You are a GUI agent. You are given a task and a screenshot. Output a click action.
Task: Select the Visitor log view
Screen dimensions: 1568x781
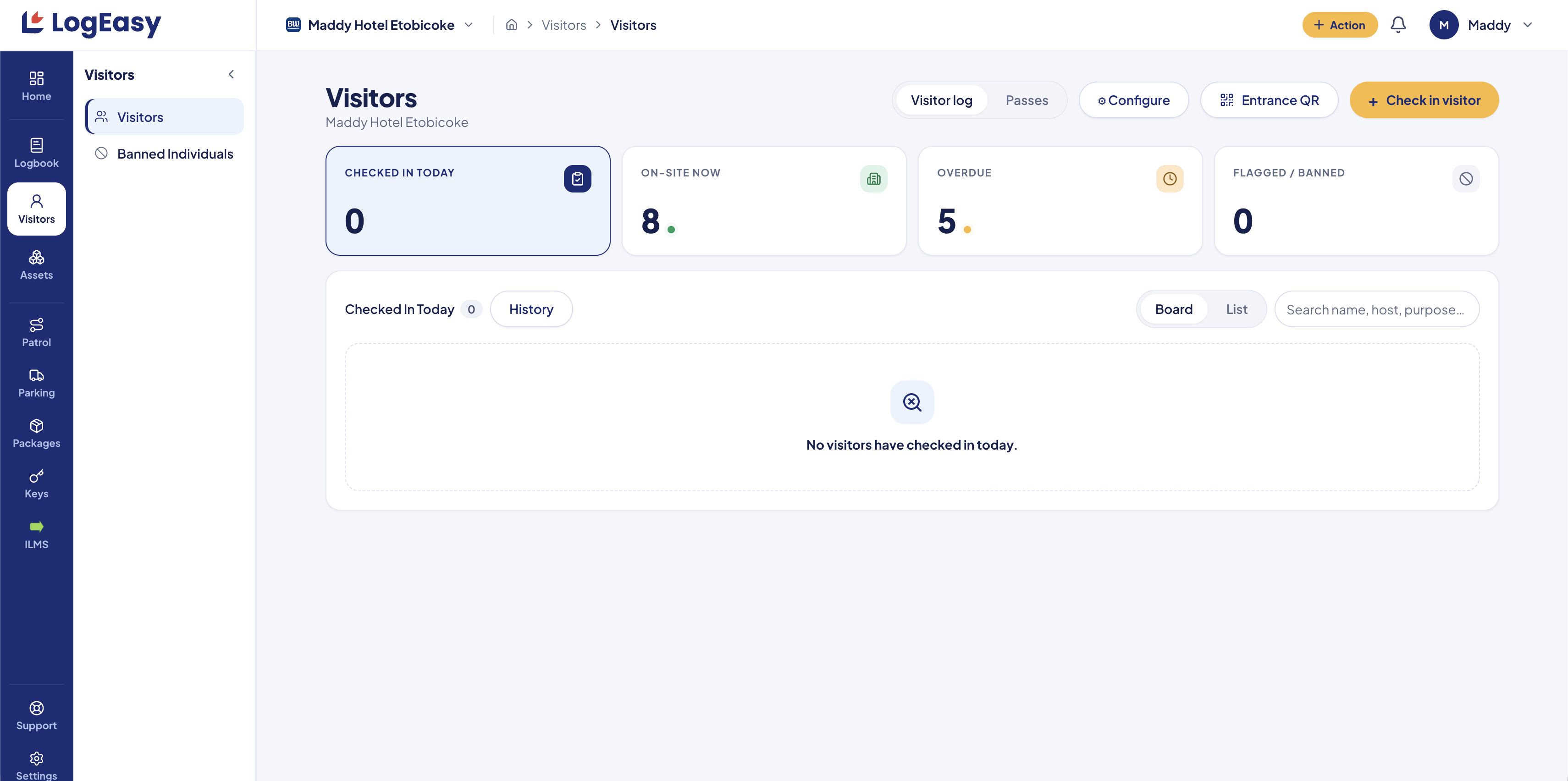(941, 100)
